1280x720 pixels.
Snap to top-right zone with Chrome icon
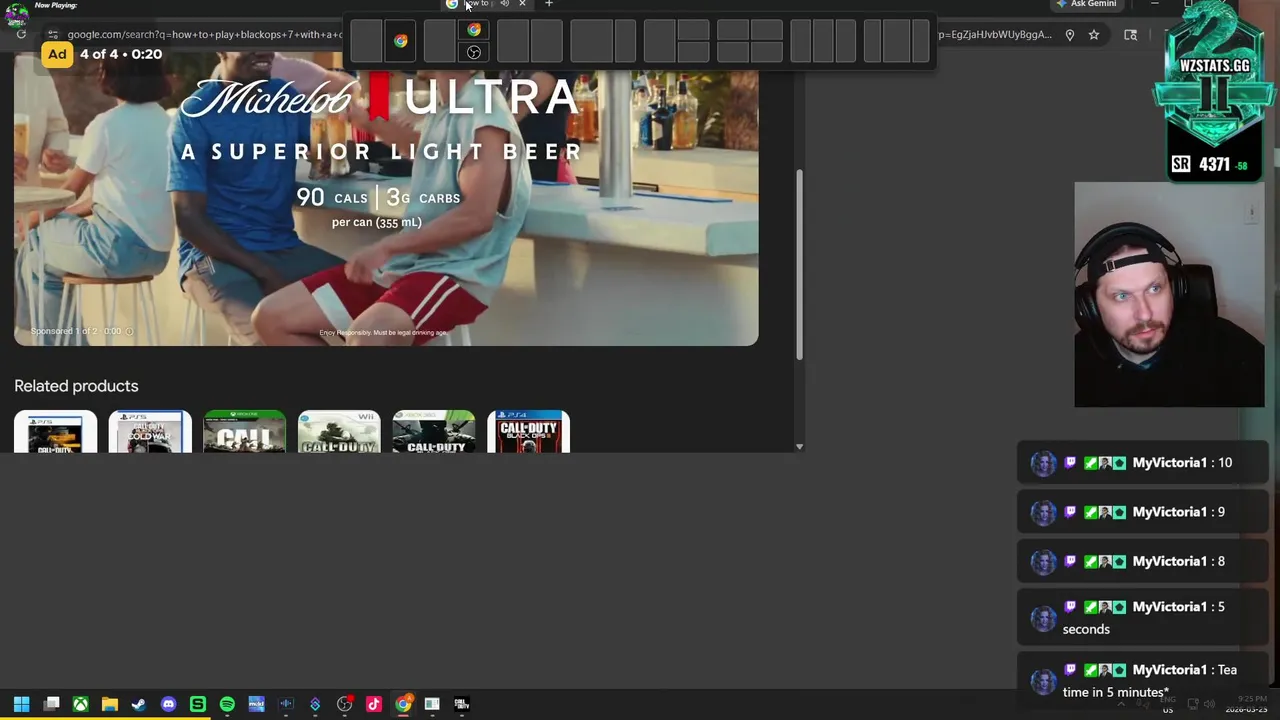[x=474, y=30]
